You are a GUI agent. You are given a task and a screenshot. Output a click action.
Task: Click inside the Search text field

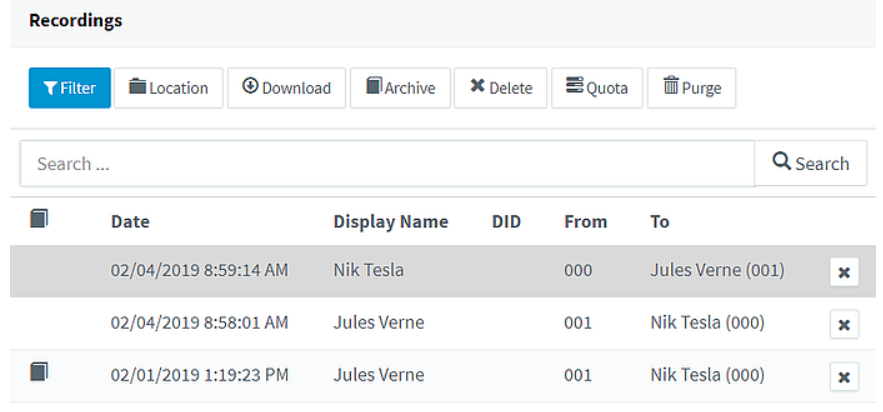[x=387, y=164]
